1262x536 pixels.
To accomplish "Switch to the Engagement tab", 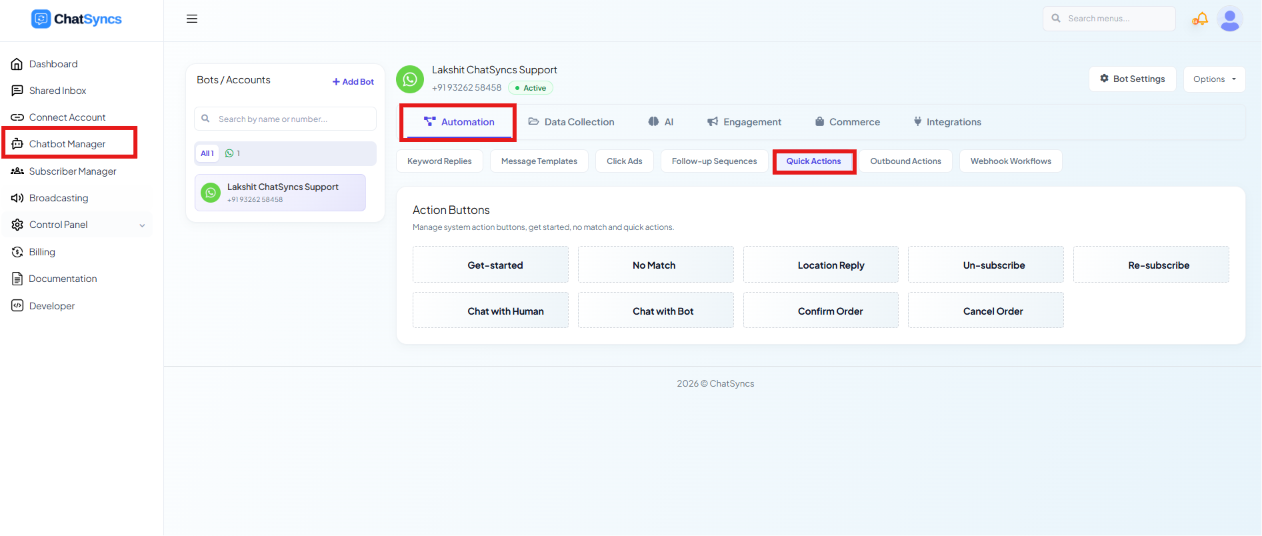I will 744,122.
